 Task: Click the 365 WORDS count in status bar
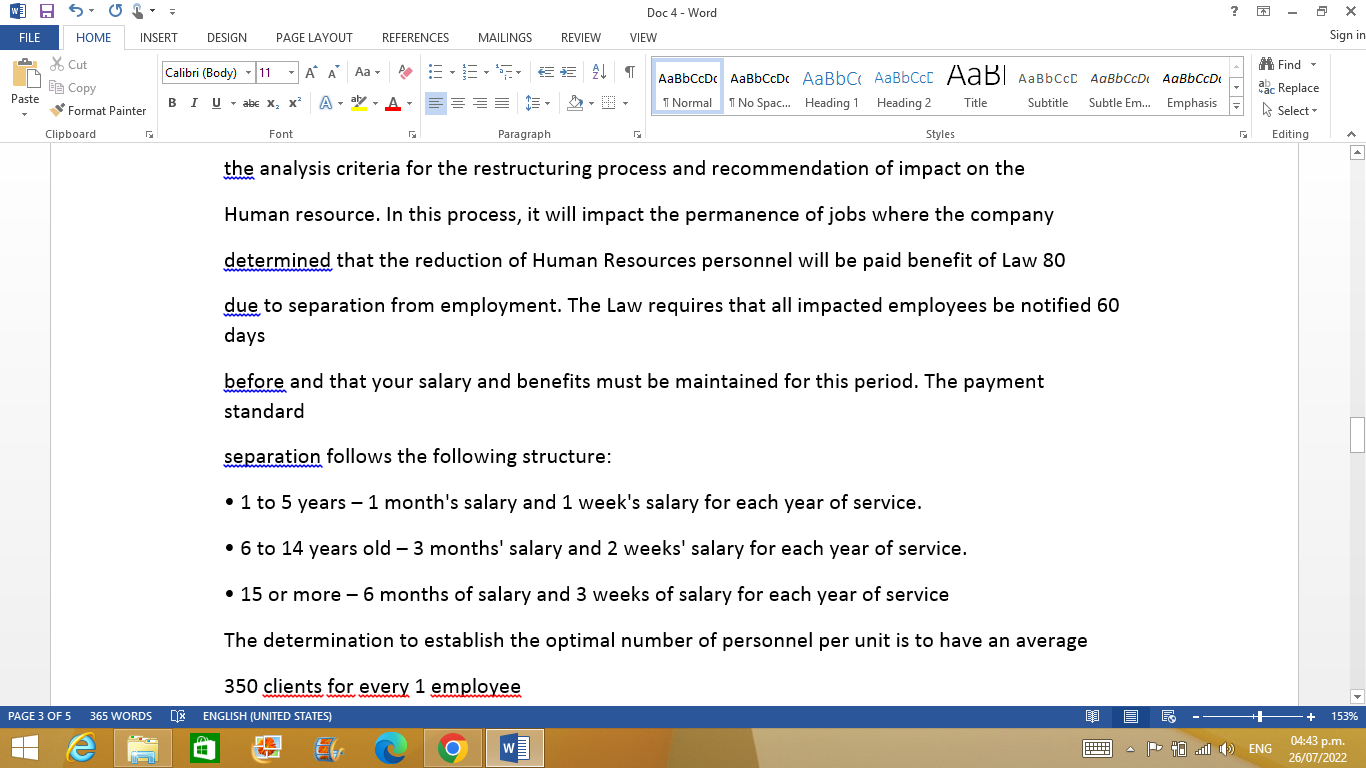[121, 716]
